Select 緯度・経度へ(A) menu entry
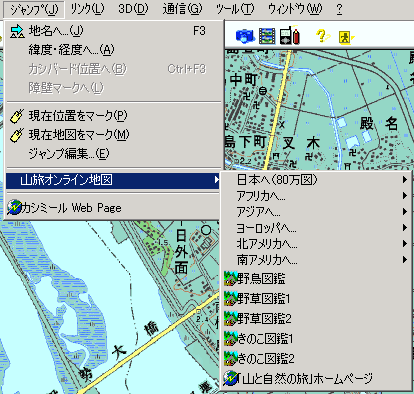This screenshot has height=394, width=414. pos(113,50)
